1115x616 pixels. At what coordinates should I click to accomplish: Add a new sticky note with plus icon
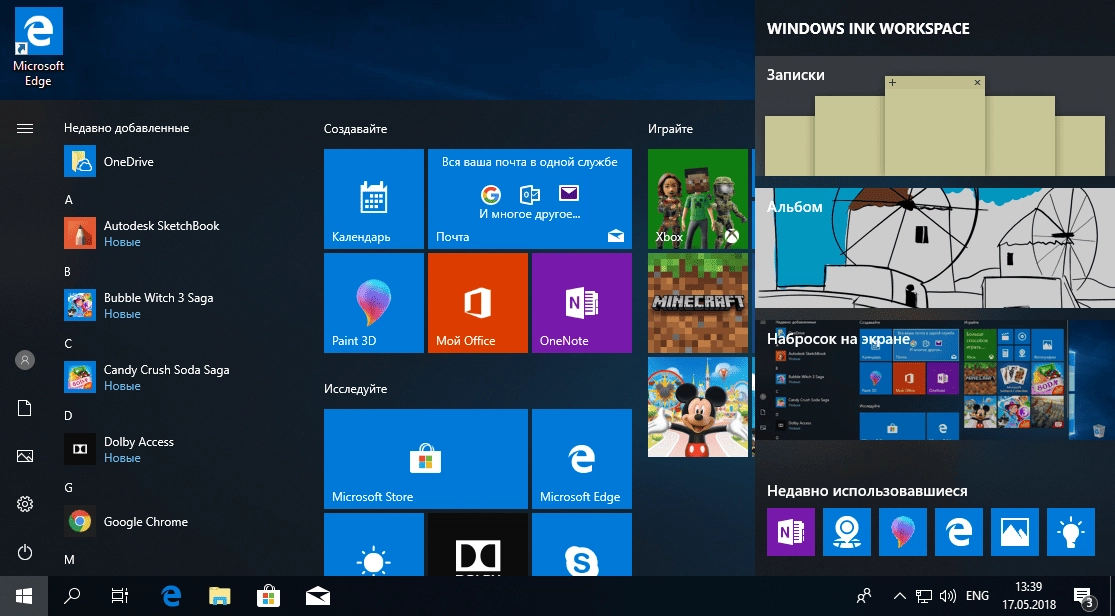click(x=892, y=83)
